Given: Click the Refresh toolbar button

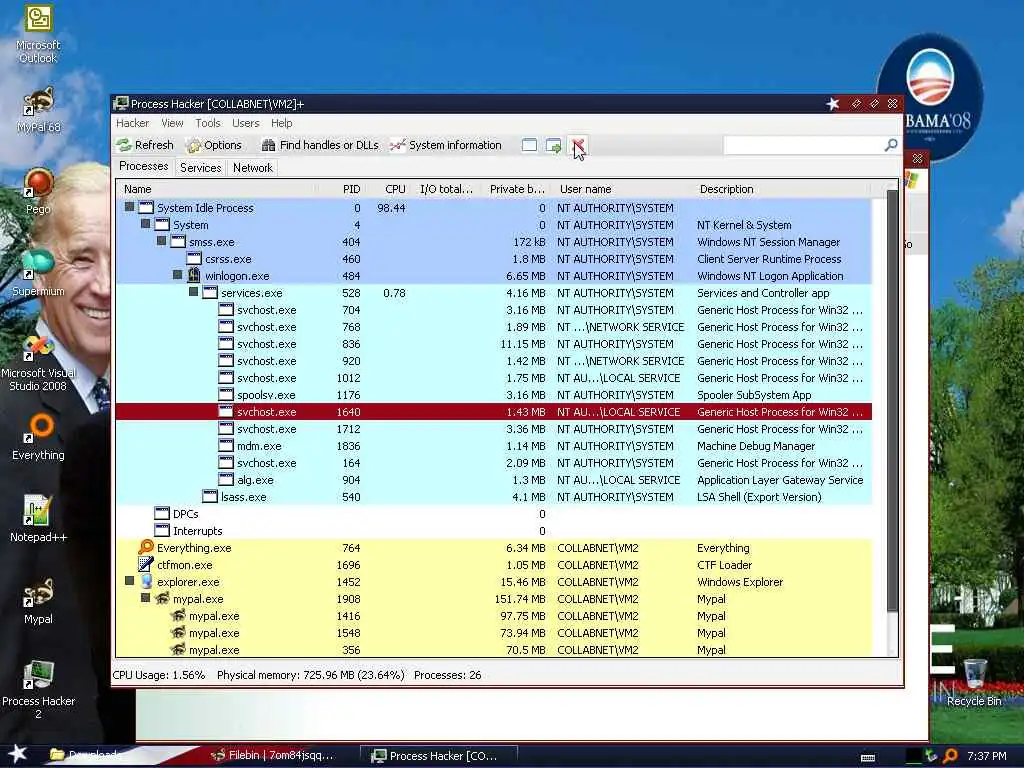Looking at the screenshot, I should (x=145, y=145).
